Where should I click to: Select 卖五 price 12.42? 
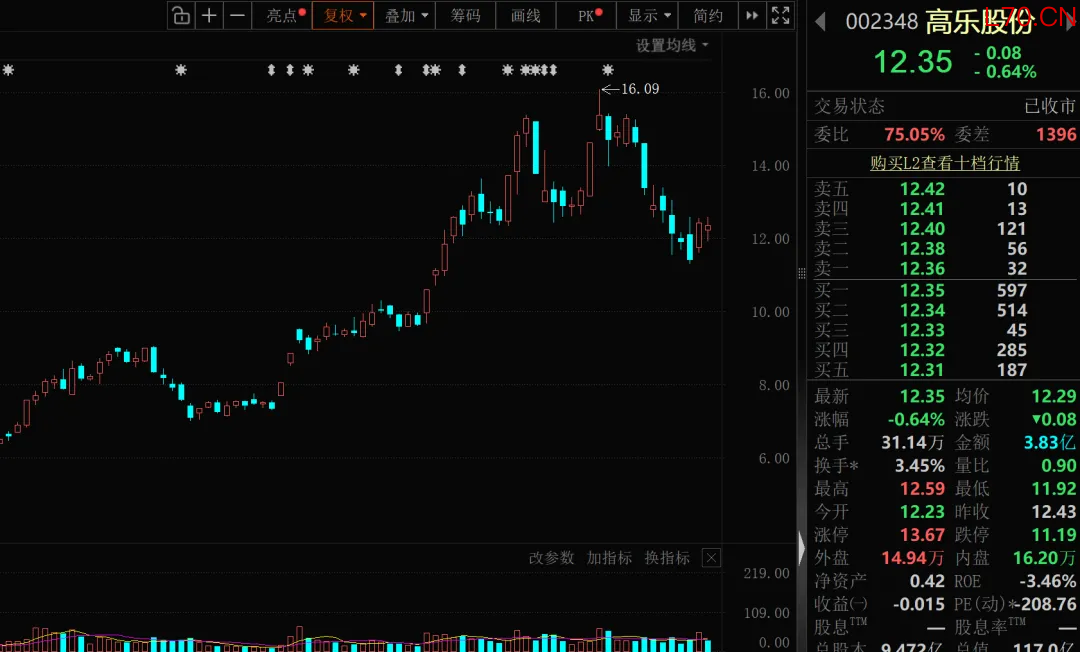point(922,189)
